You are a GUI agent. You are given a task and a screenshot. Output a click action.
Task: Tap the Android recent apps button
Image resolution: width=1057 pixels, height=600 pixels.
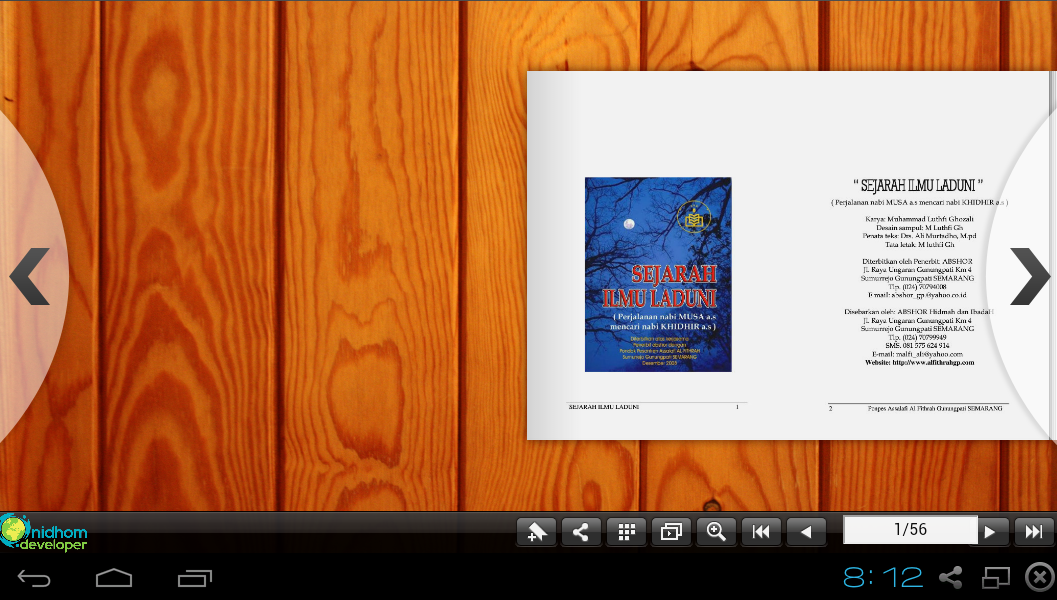195,578
